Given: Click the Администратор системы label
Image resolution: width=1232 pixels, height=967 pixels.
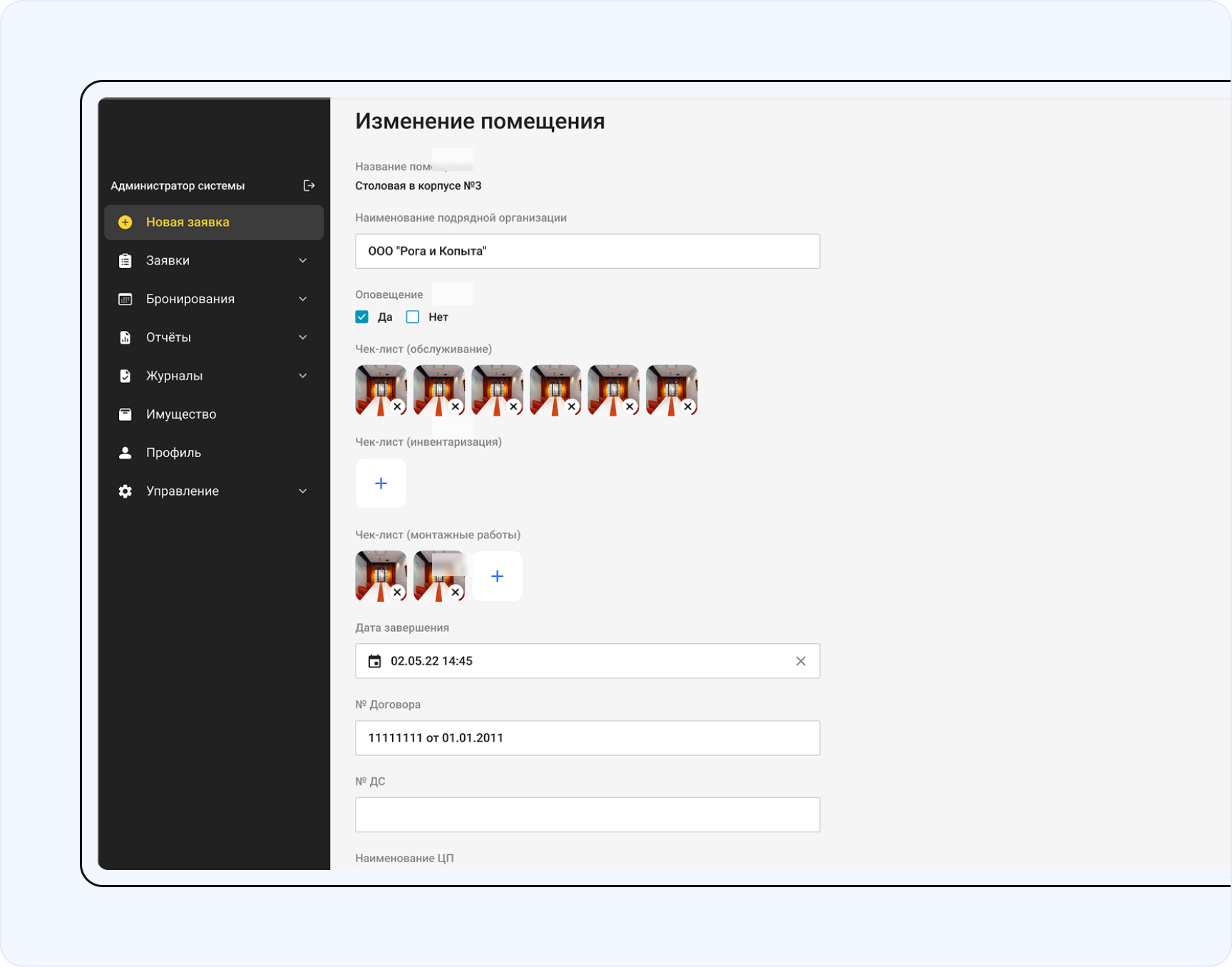Looking at the screenshot, I should coord(178,186).
